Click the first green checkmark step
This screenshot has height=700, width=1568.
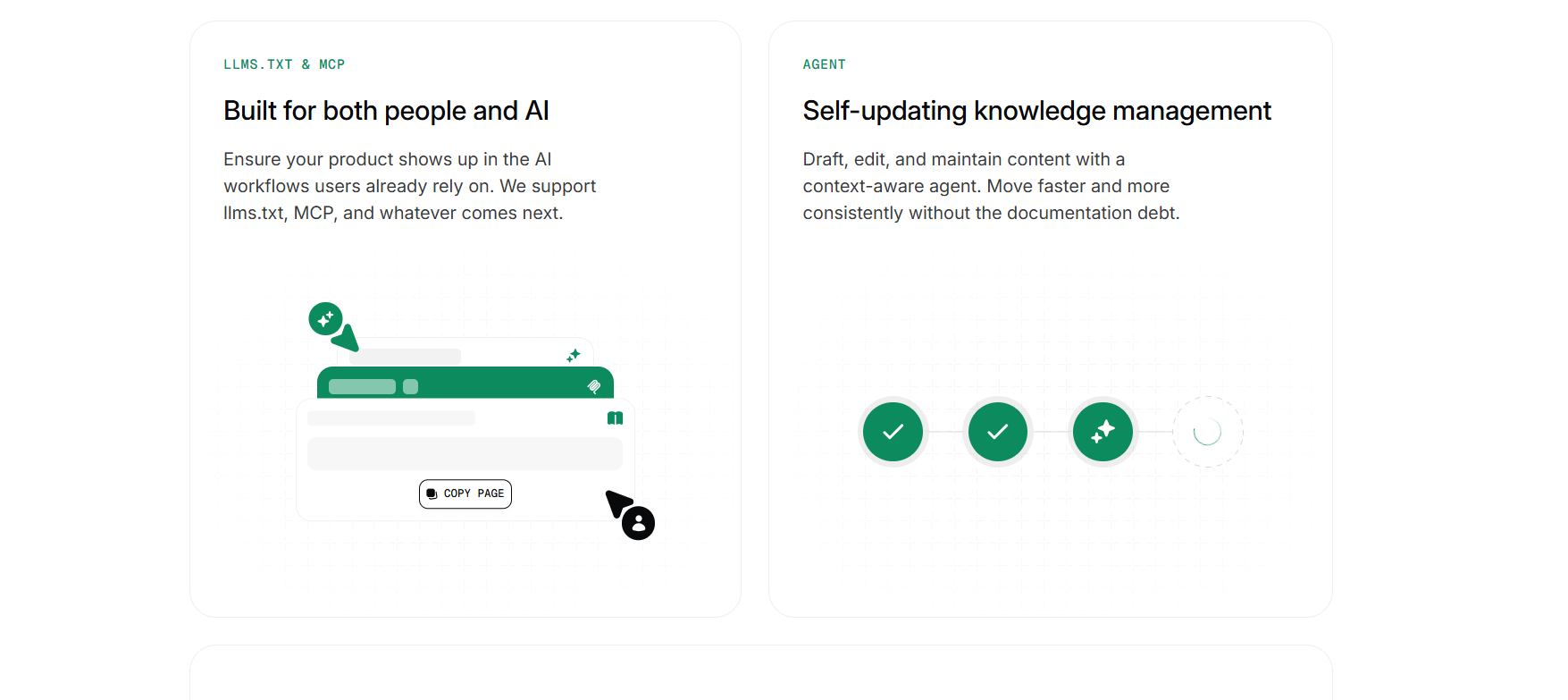893,432
